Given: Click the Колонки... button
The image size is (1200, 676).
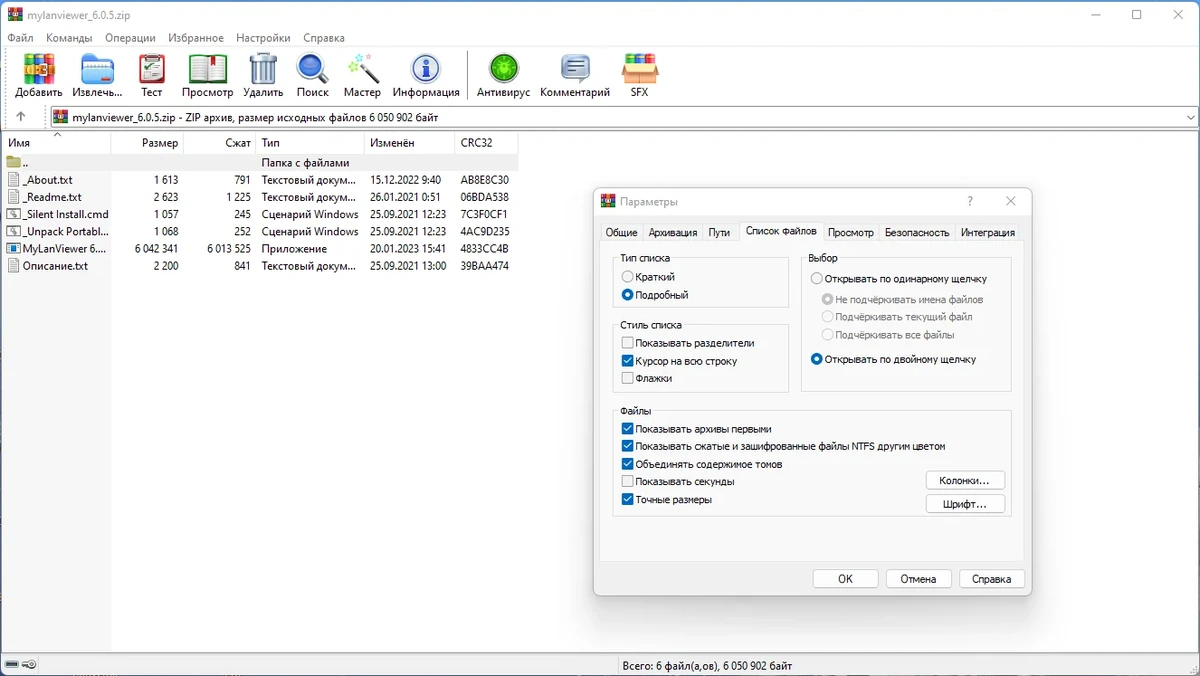Looking at the screenshot, I should 965,481.
